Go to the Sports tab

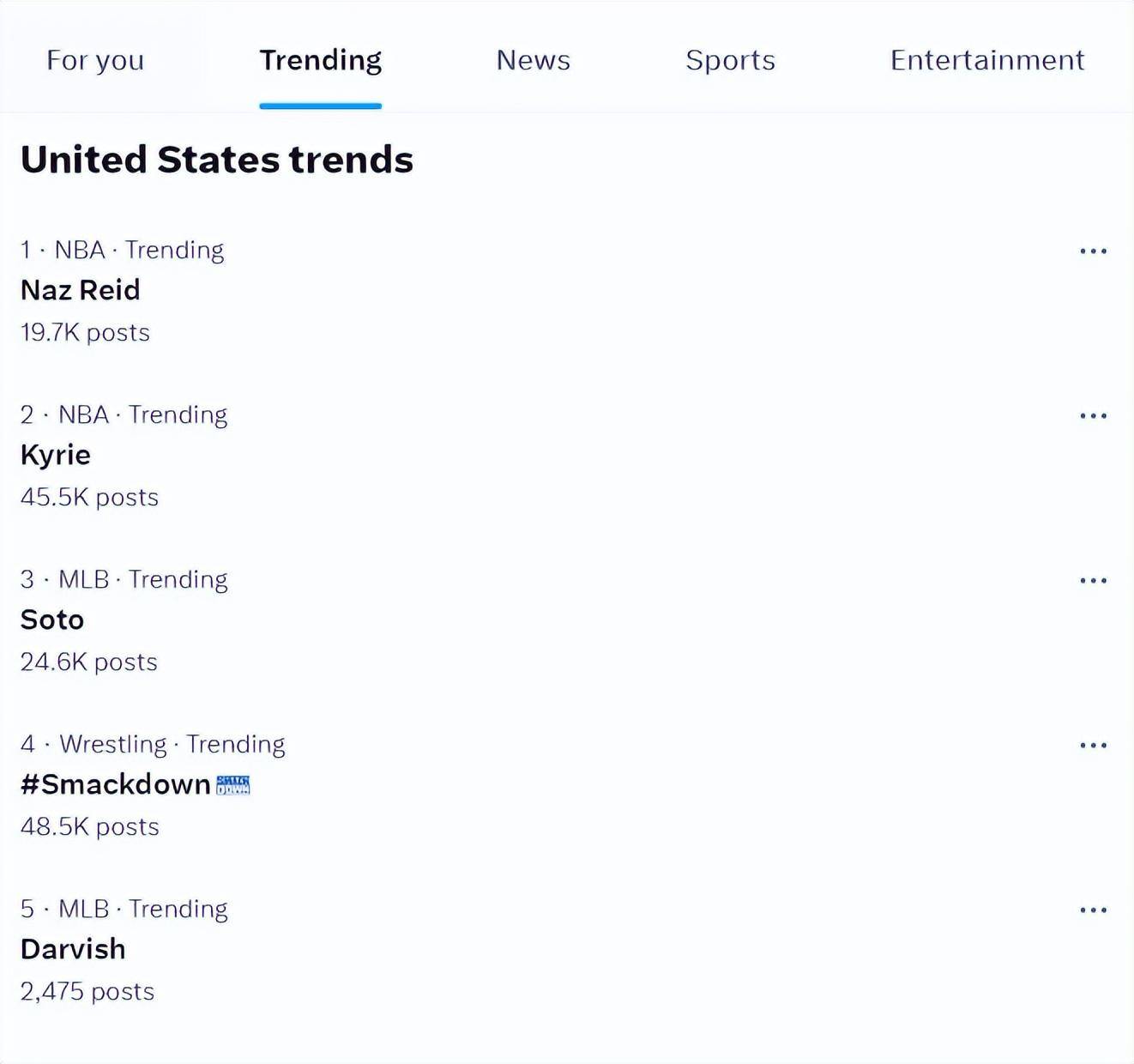(730, 60)
